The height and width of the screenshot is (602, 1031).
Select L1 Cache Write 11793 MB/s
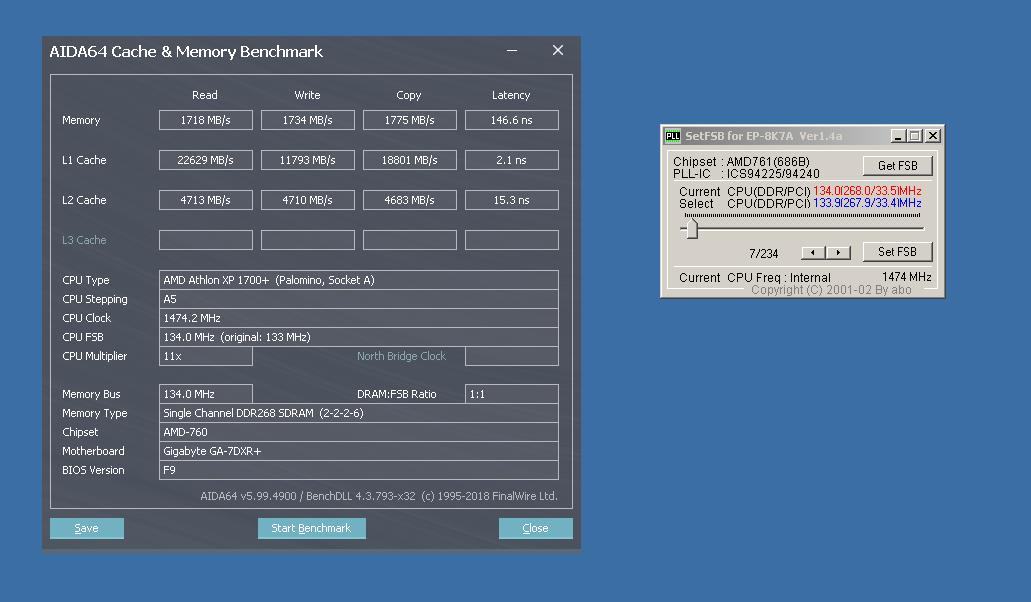point(308,160)
